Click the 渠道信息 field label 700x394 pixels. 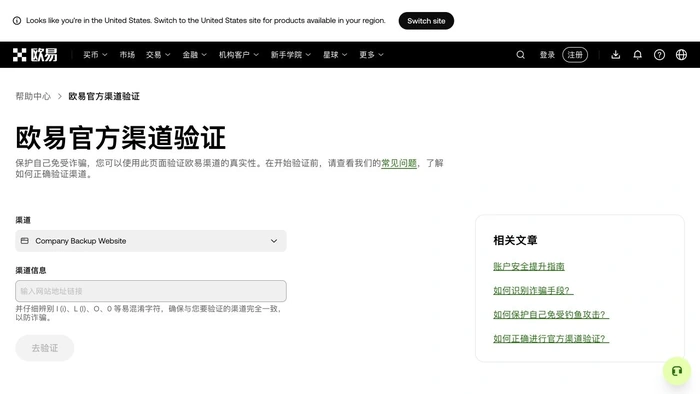[x=31, y=270]
